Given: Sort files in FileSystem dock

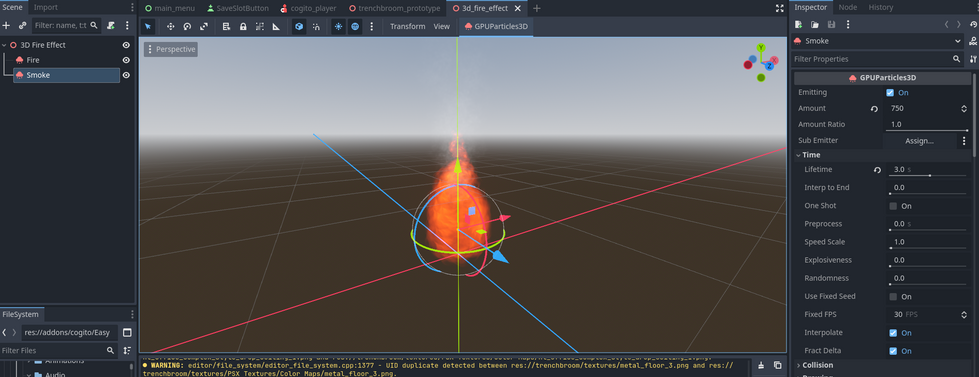Looking at the screenshot, I should [127, 350].
